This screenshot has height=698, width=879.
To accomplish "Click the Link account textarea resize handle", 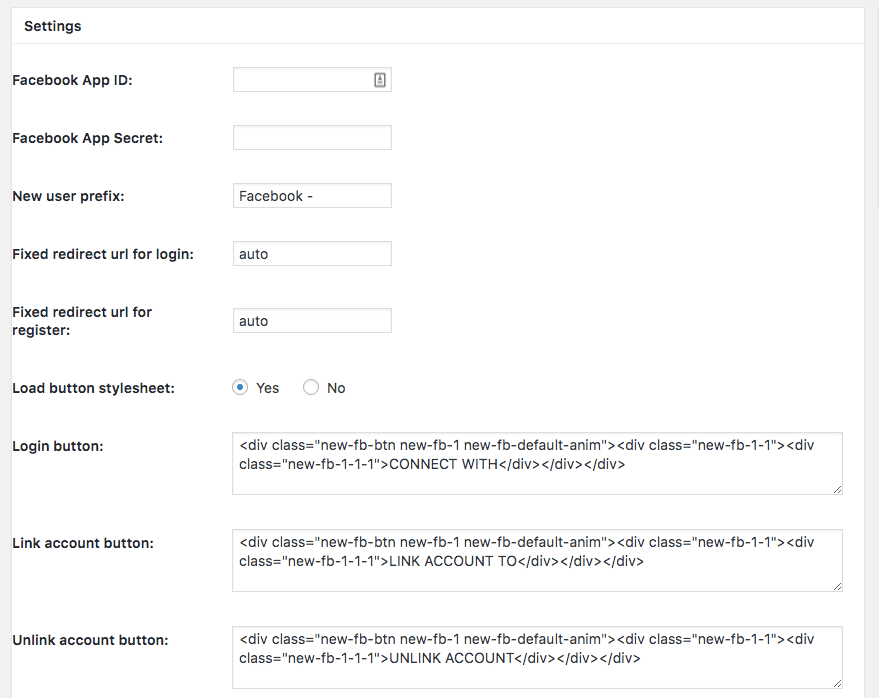I will [x=837, y=586].
